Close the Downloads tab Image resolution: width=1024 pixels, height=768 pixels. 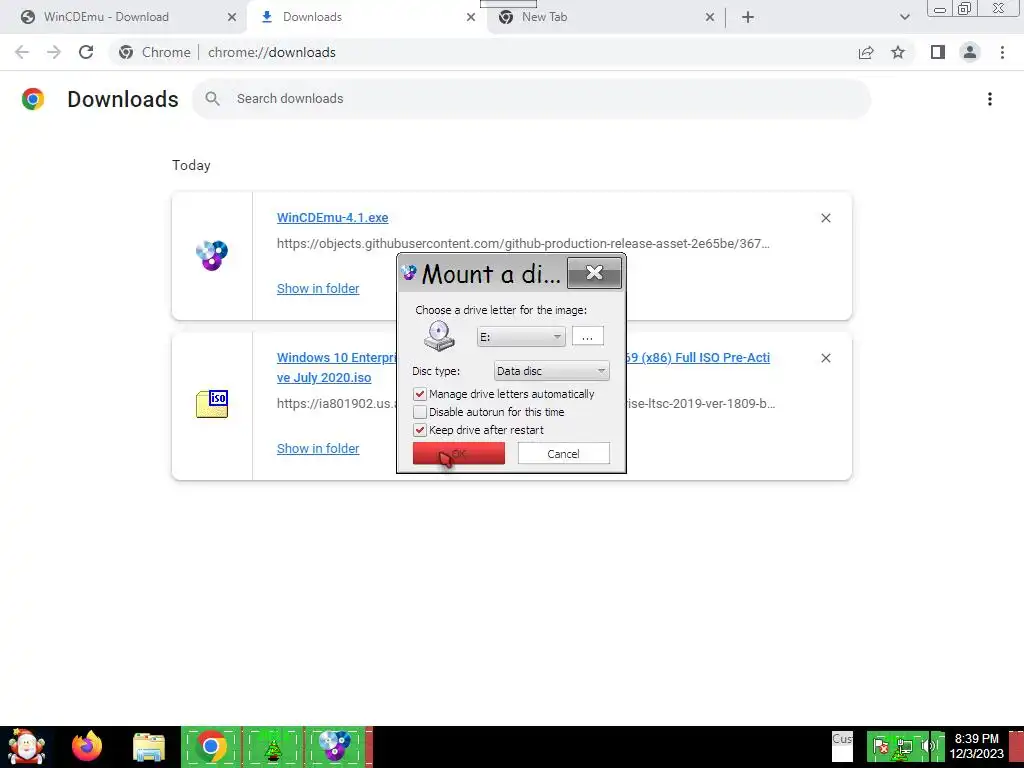click(471, 18)
